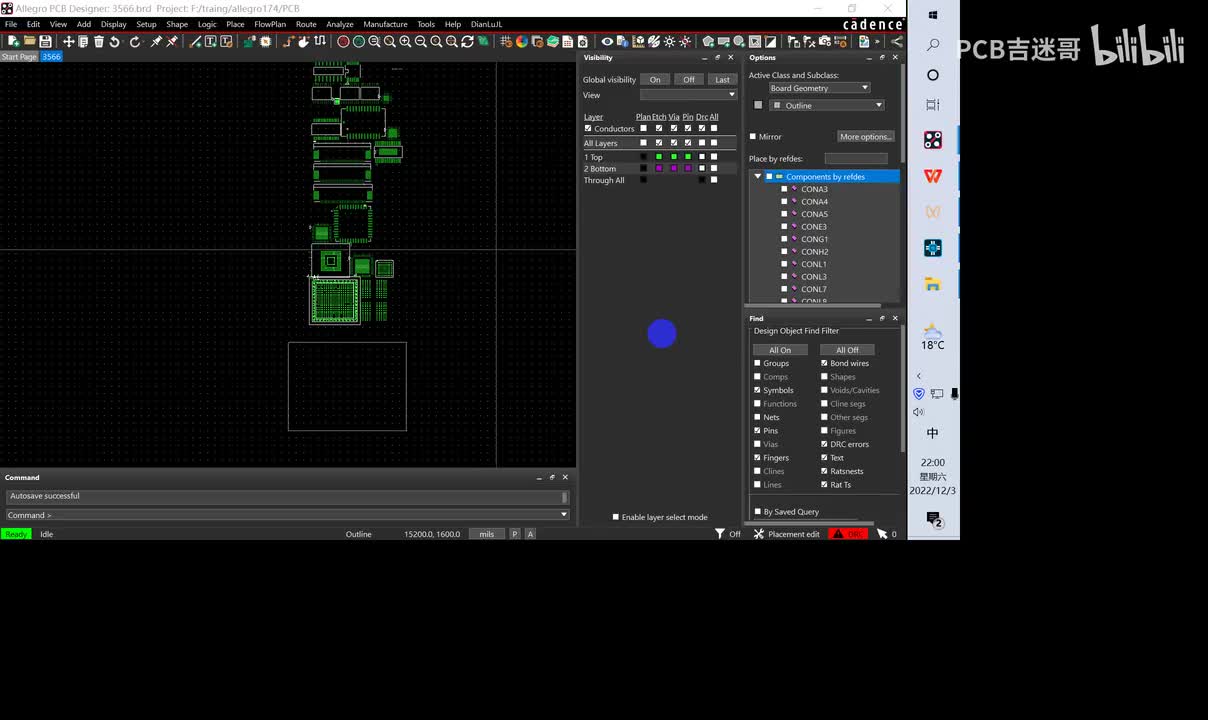Click the More options button
Screen dimensions: 1208x720
[x=865, y=137]
